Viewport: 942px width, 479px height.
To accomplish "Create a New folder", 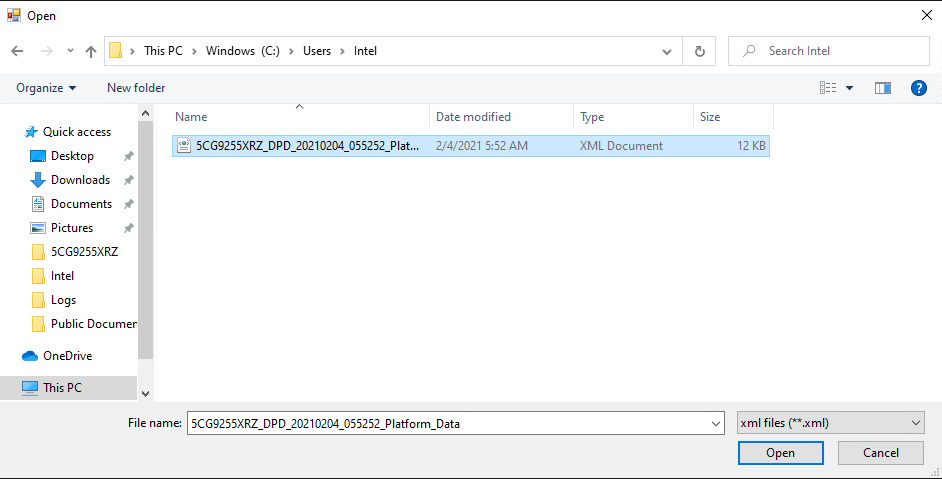I will pyautogui.click(x=136, y=88).
